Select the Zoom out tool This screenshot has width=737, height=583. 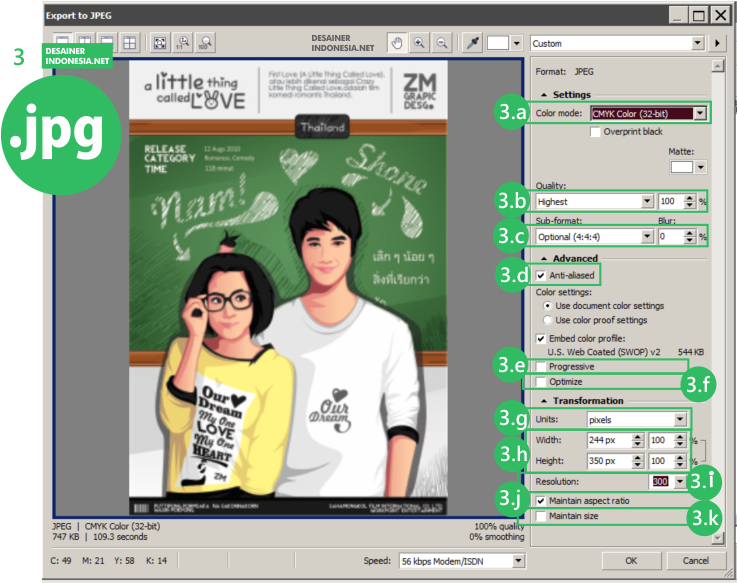pos(442,43)
